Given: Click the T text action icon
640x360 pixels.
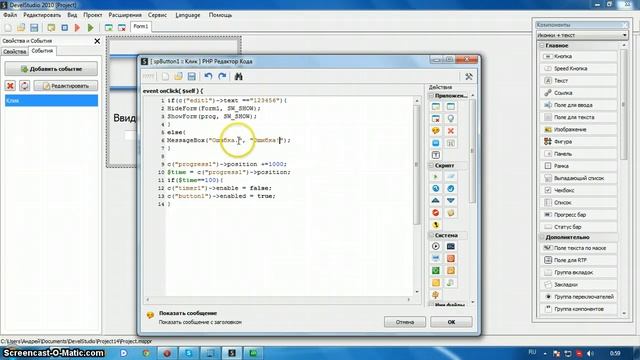Looking at the screenshot, I should tap(436, 155).
